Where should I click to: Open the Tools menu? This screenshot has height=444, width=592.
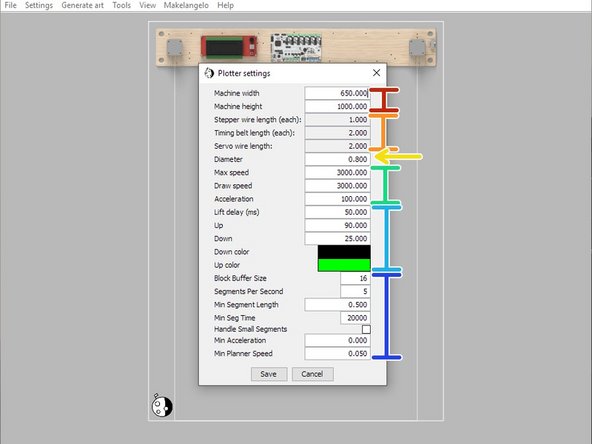pyautogui.click(x=122, y=5)
